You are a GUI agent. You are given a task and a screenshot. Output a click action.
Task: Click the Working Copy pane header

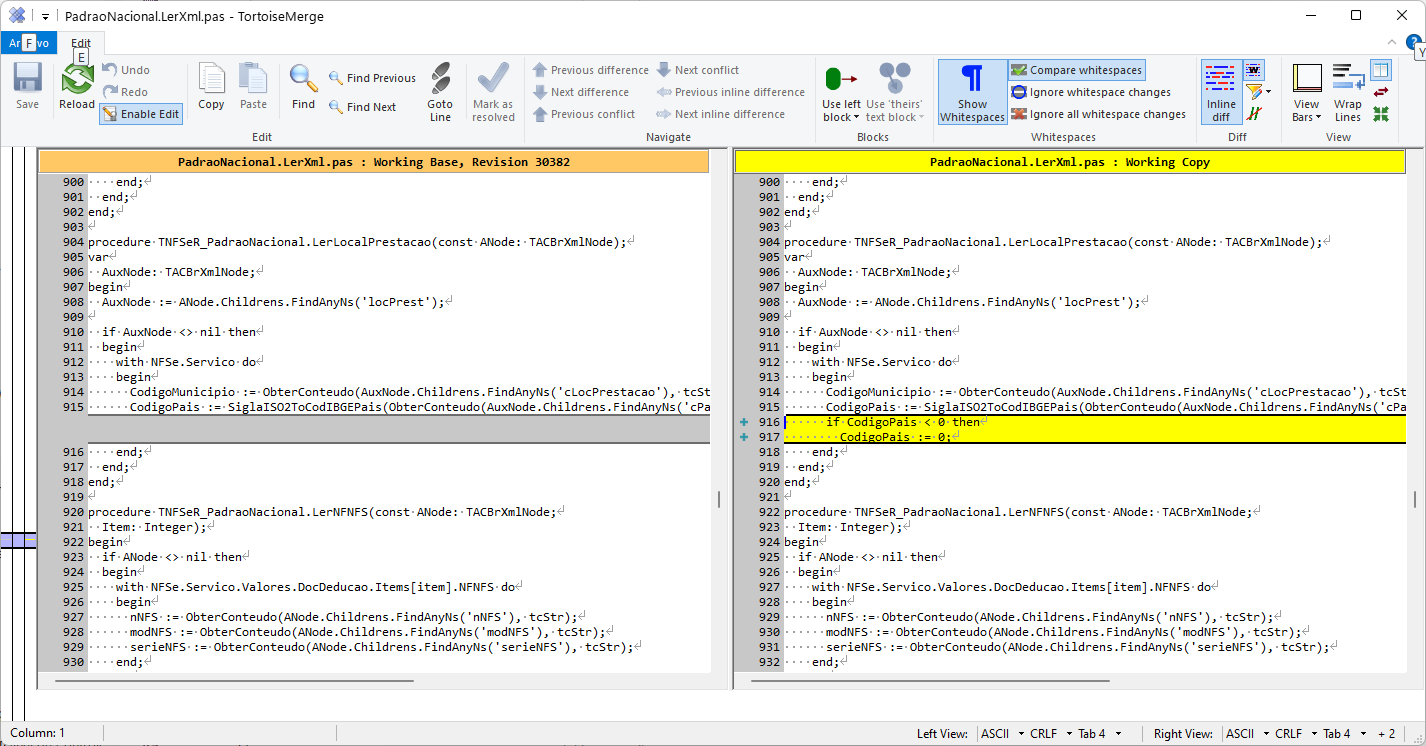click(x=1070, y=162)
